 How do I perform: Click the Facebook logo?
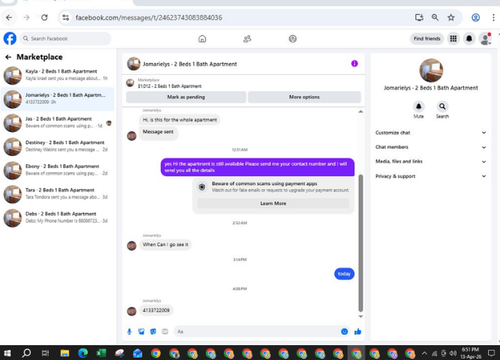pyautogui.click(x=10, y=39)
